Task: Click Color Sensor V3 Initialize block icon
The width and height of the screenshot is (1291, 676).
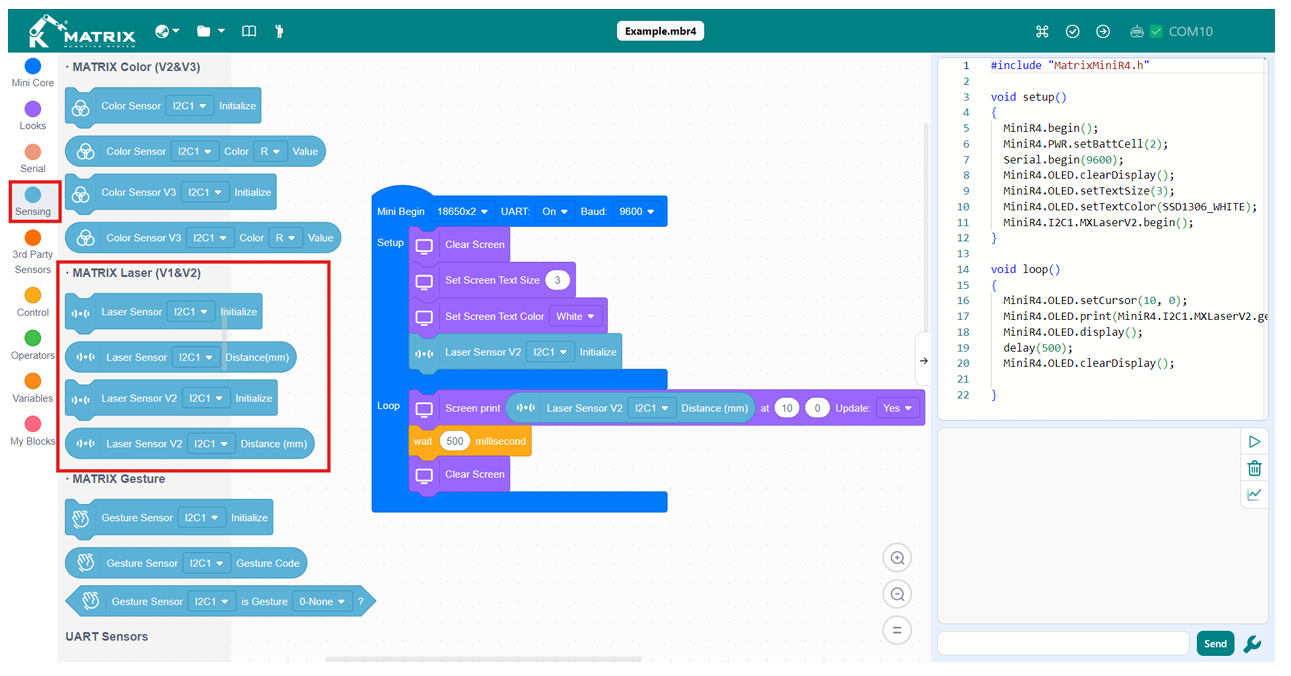Action: click(x=81, y=193)
